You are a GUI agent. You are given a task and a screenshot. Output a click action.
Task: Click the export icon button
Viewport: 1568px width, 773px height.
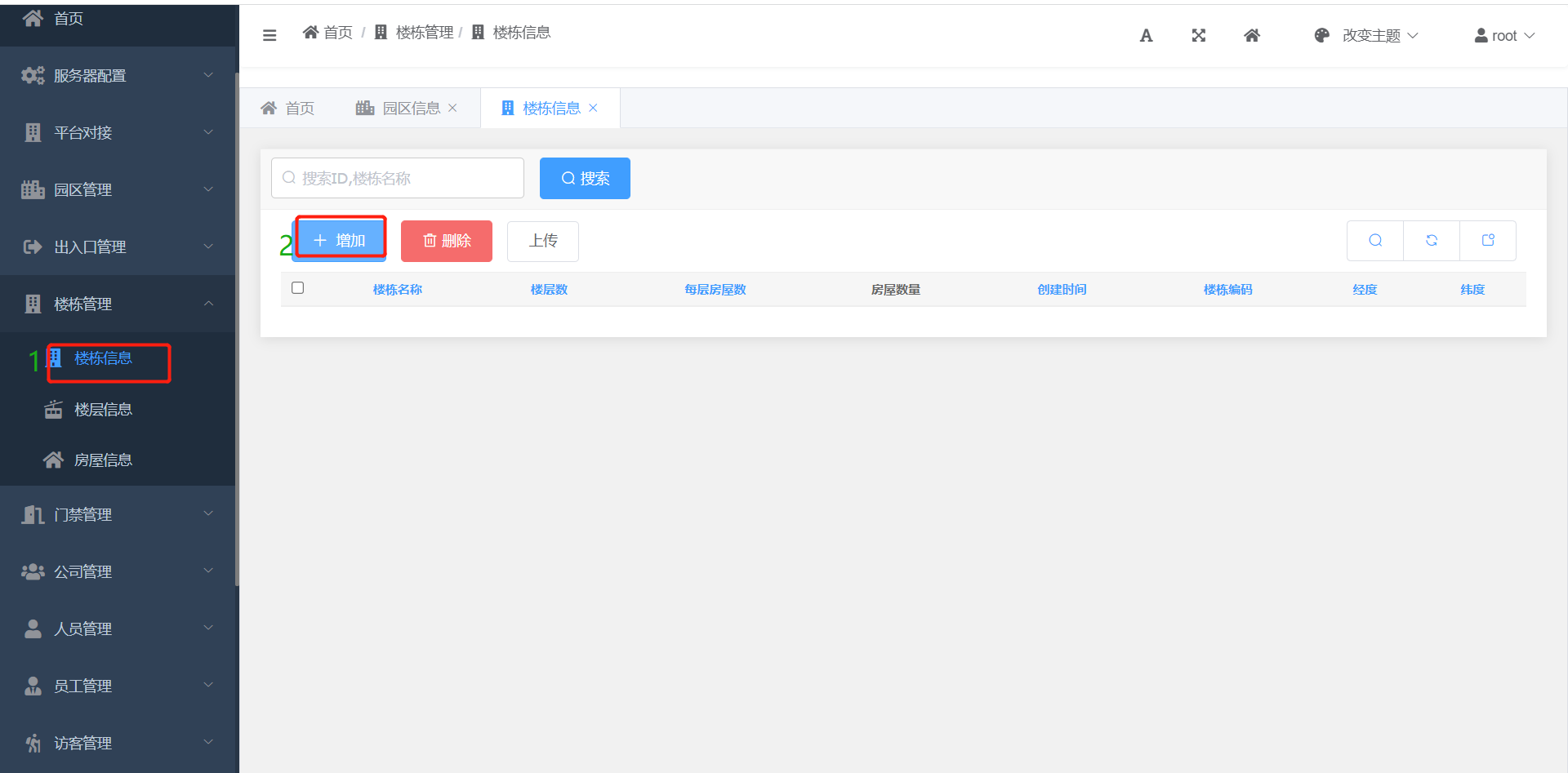tap(1488, 241)
